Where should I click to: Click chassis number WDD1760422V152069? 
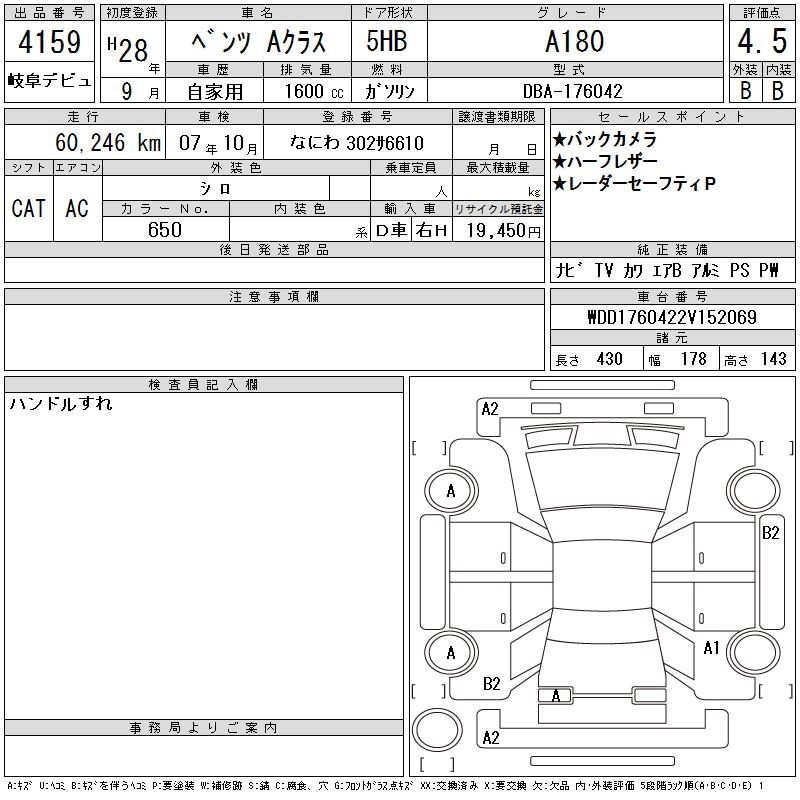coord(671,318)
